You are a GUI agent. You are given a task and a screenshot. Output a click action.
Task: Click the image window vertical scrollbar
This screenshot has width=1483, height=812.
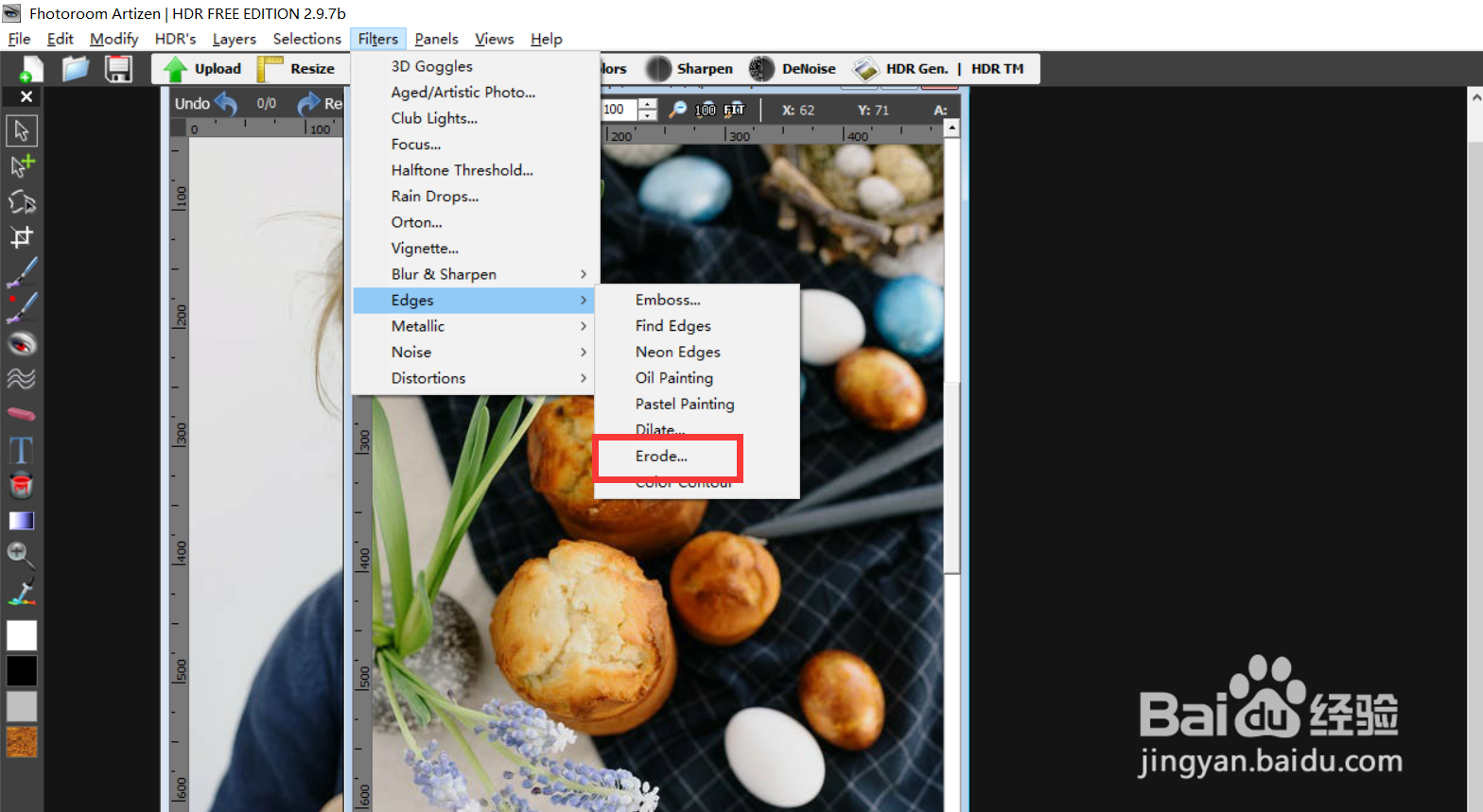(x=951, y=477)
